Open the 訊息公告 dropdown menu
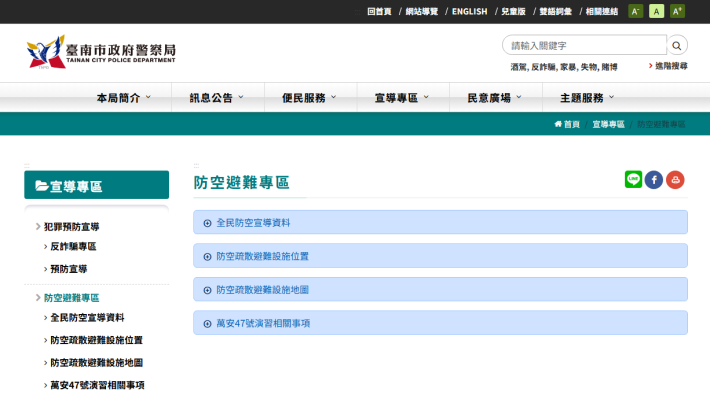This screenshot has width=710, height=399. pyautogui.click(x=216, y=97)
